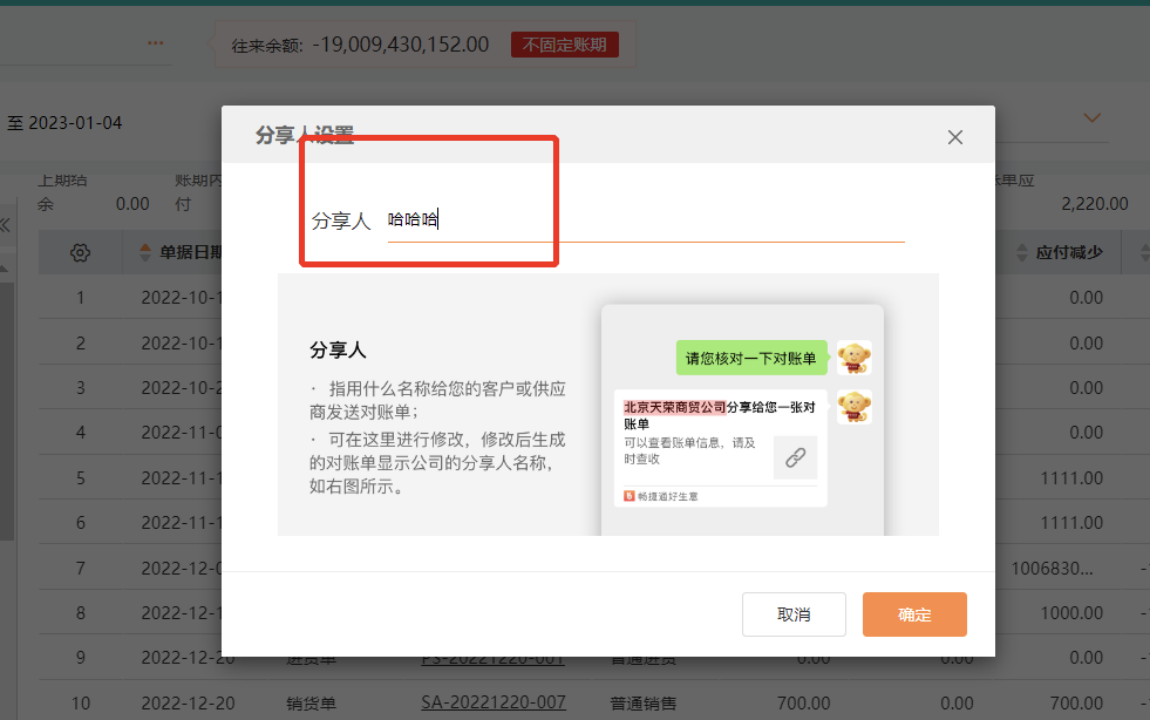Sort by 应付减少 column arrows

(1022, 253)
